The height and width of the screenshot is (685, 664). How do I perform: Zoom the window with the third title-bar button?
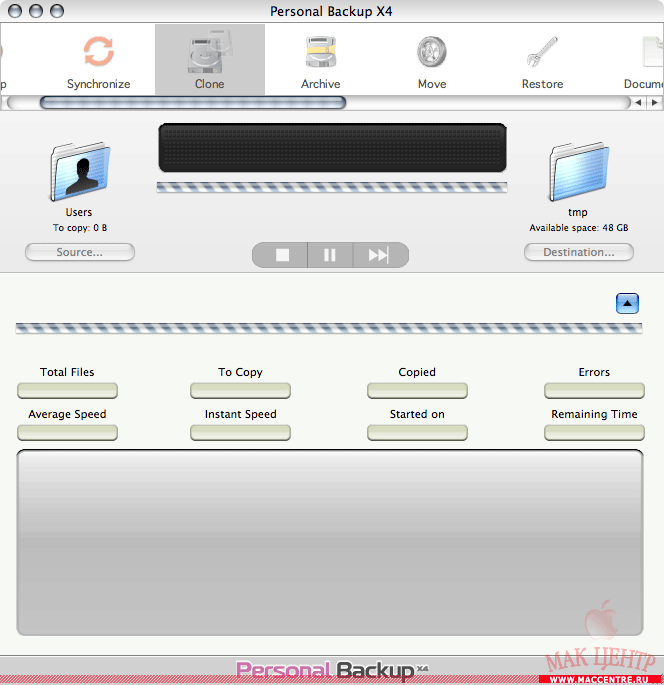pos(57,11)
